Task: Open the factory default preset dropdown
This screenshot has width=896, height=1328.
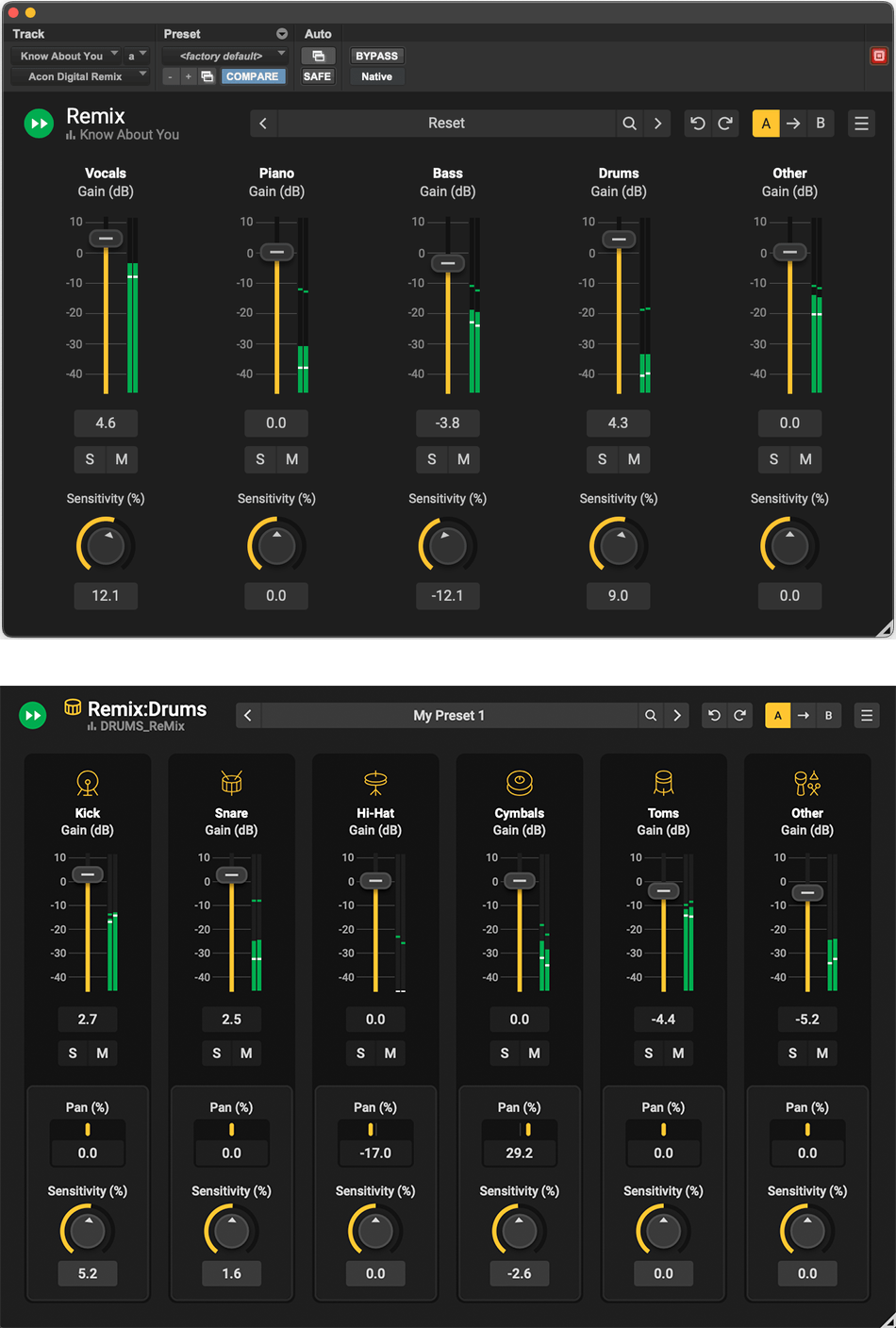Action: point(224,55)
